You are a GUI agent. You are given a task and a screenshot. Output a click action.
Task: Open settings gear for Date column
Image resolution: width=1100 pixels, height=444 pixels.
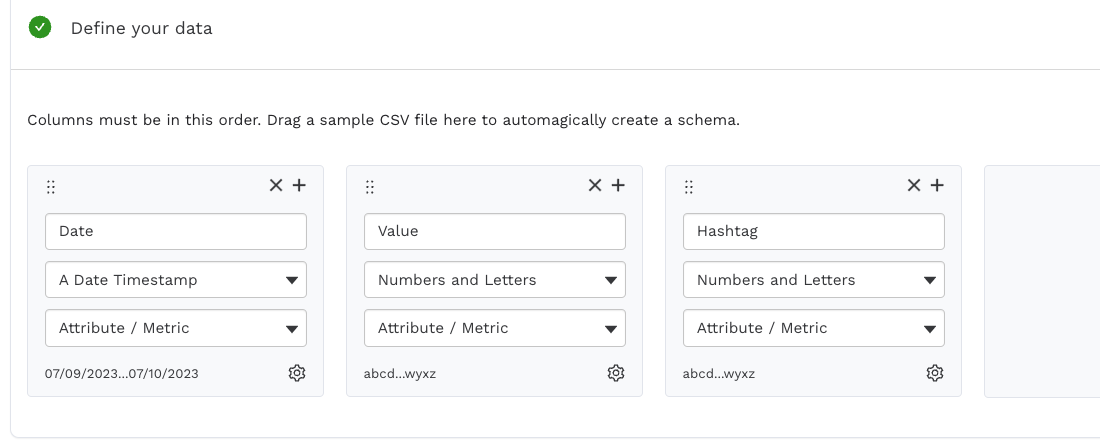[x=297, y=373]
